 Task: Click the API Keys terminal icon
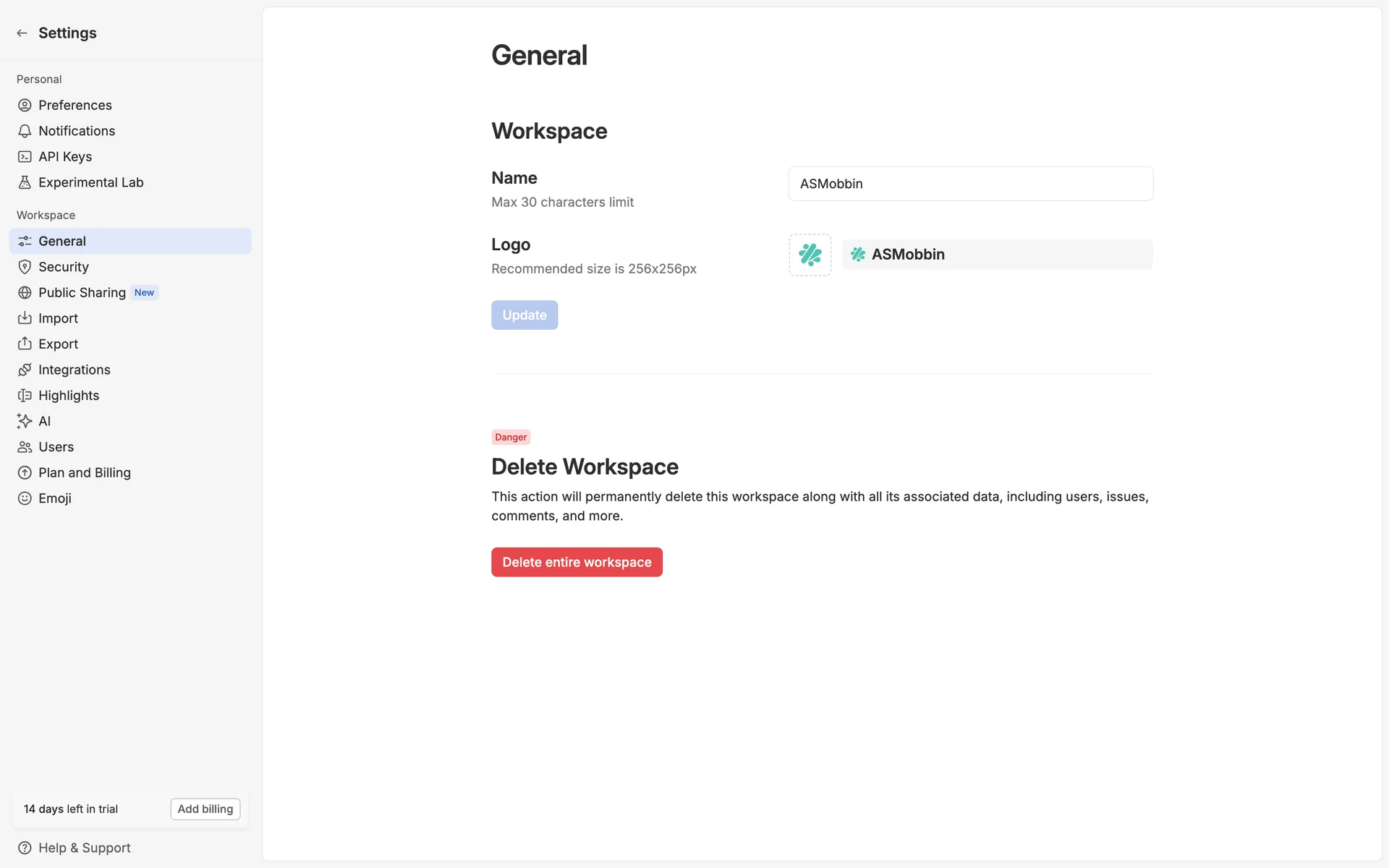pyautogui.click(x=25, y=157)
